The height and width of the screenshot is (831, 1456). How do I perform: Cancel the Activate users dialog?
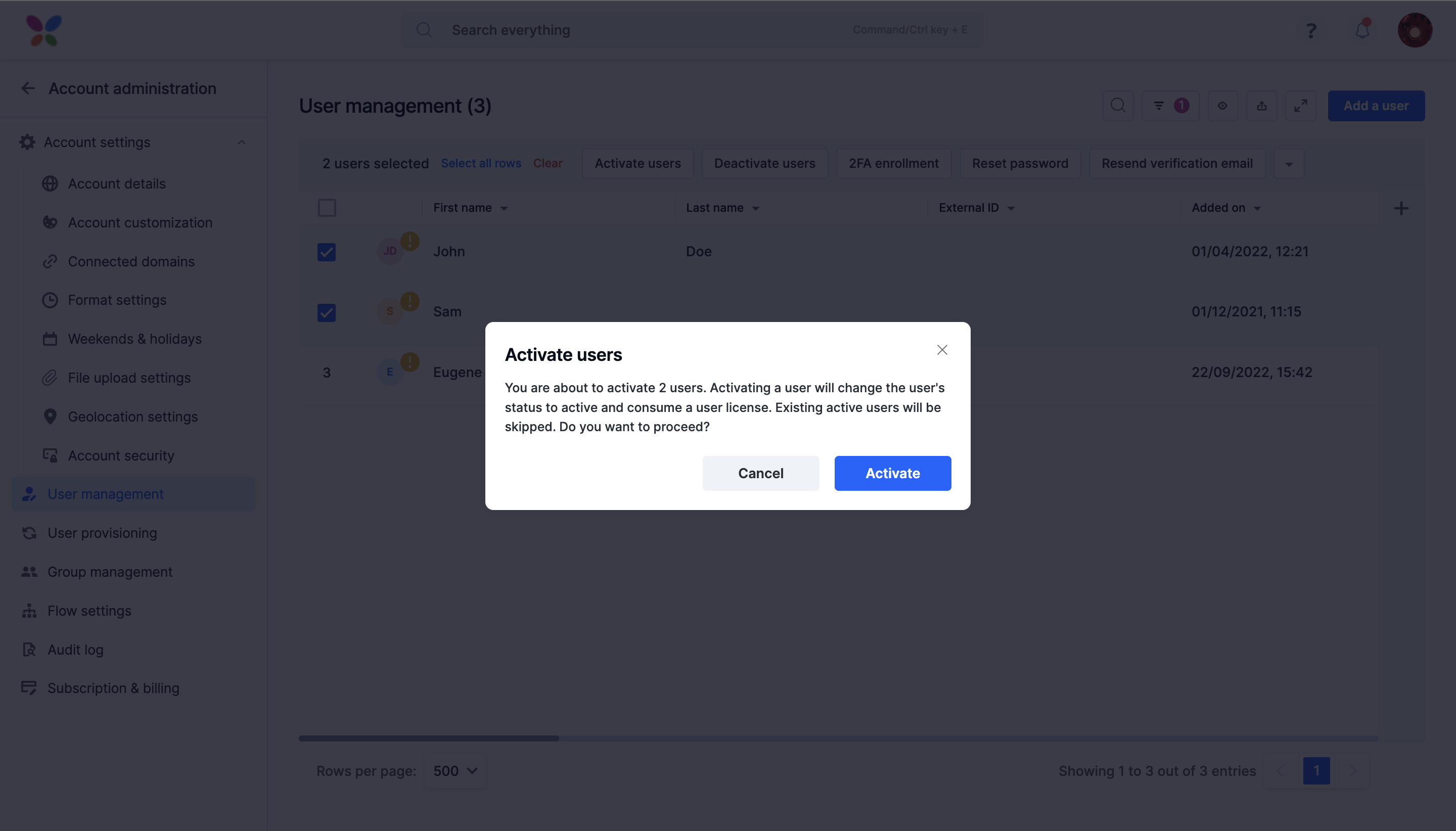(x=760, y=473)
